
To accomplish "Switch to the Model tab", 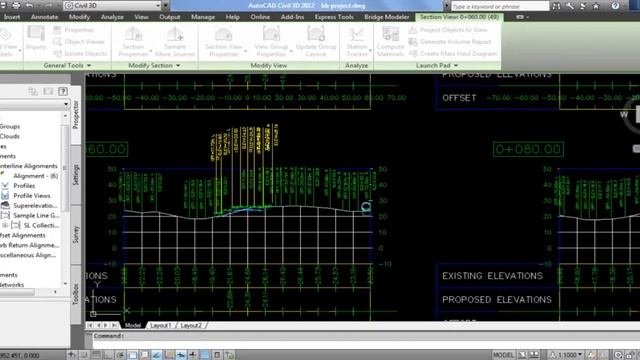I will tap(133, 325).
